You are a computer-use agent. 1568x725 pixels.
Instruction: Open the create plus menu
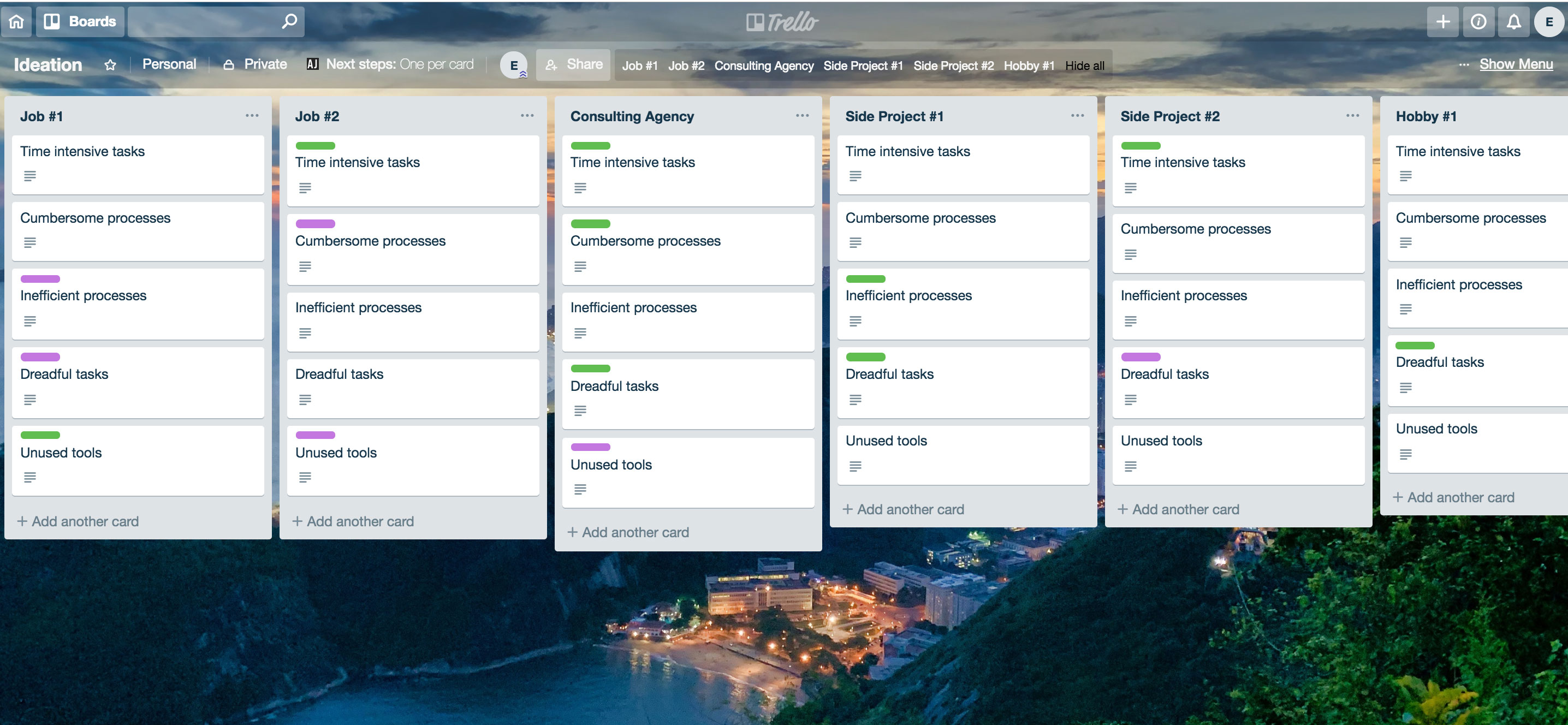pyautogui.click(x=1442, y=22)
